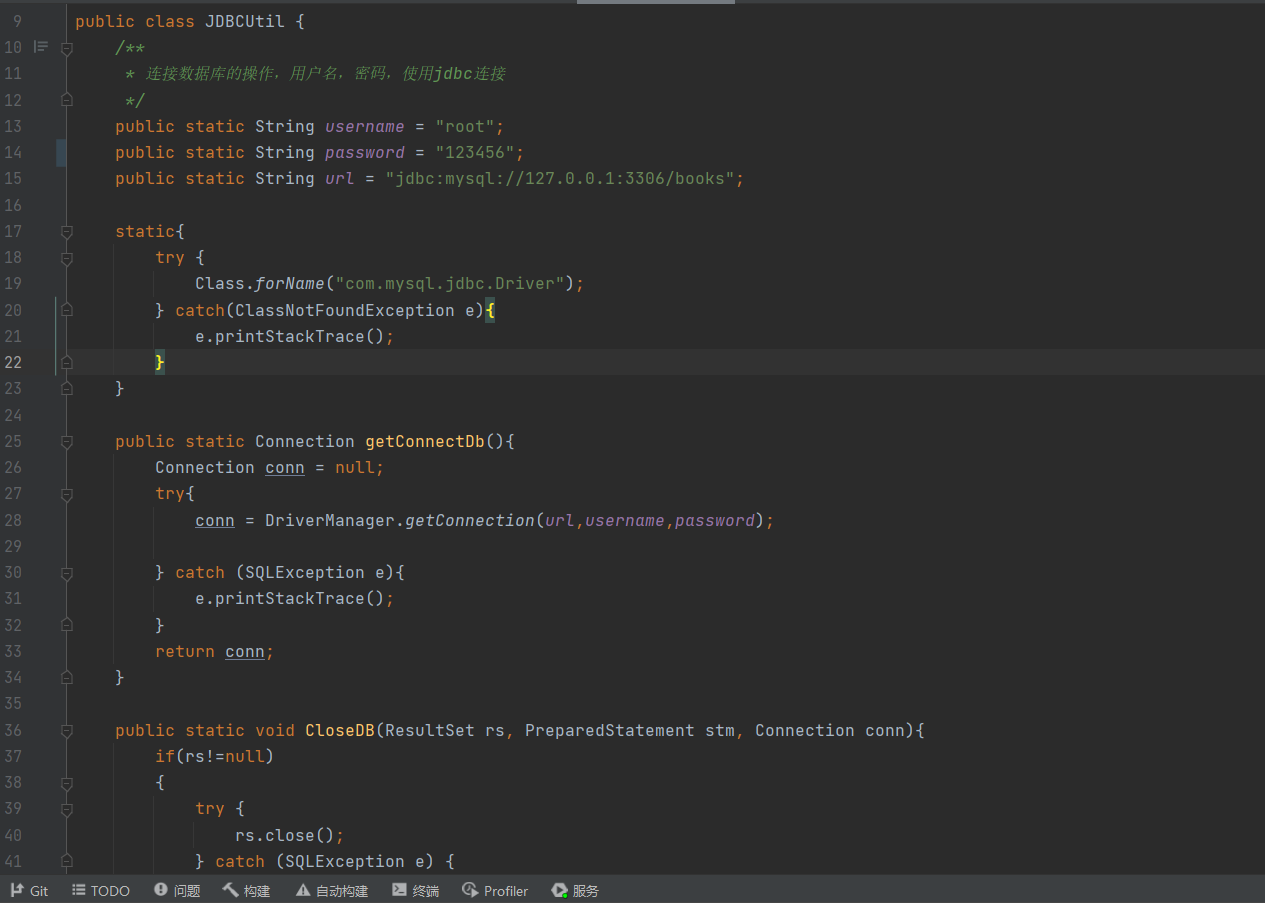Click "Connection conn = null" on line 26
The image size is (1265, 903).
click(x=265, y=468)
